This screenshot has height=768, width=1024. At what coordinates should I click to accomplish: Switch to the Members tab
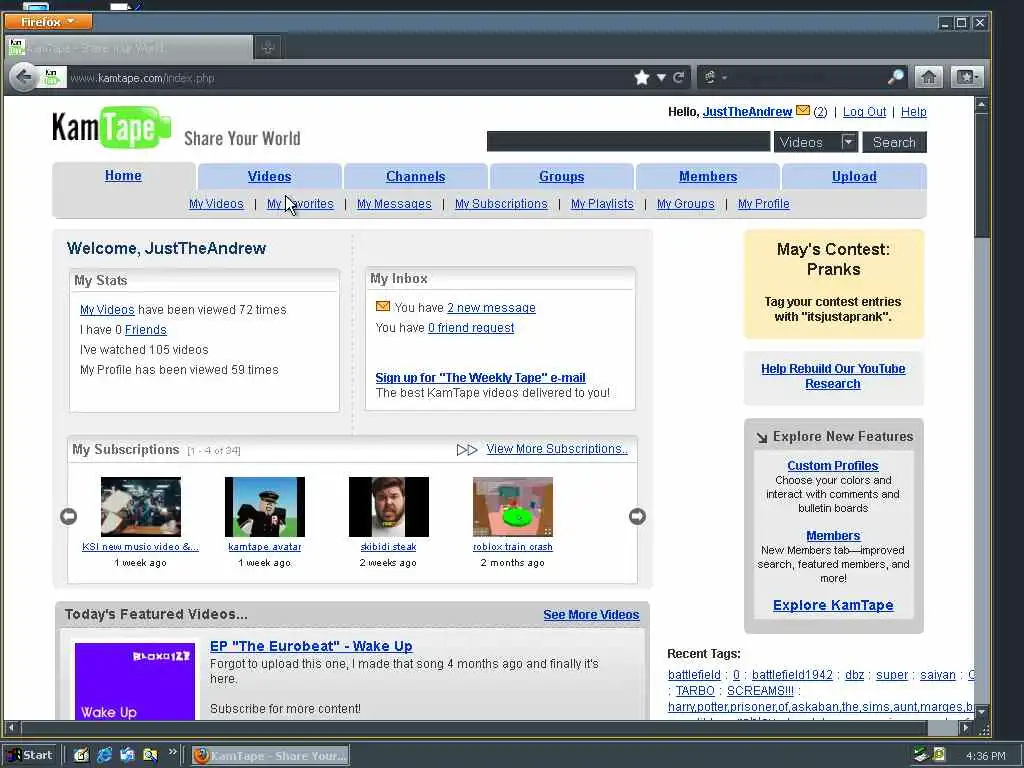[708, 176]
